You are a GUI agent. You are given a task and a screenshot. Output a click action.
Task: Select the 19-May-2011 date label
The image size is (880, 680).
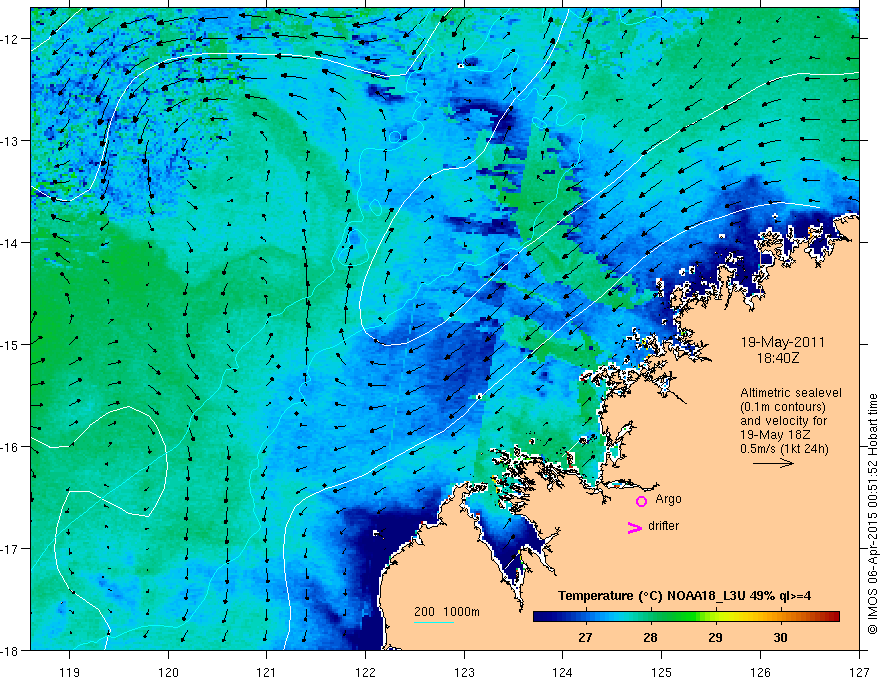pos(782,342)
